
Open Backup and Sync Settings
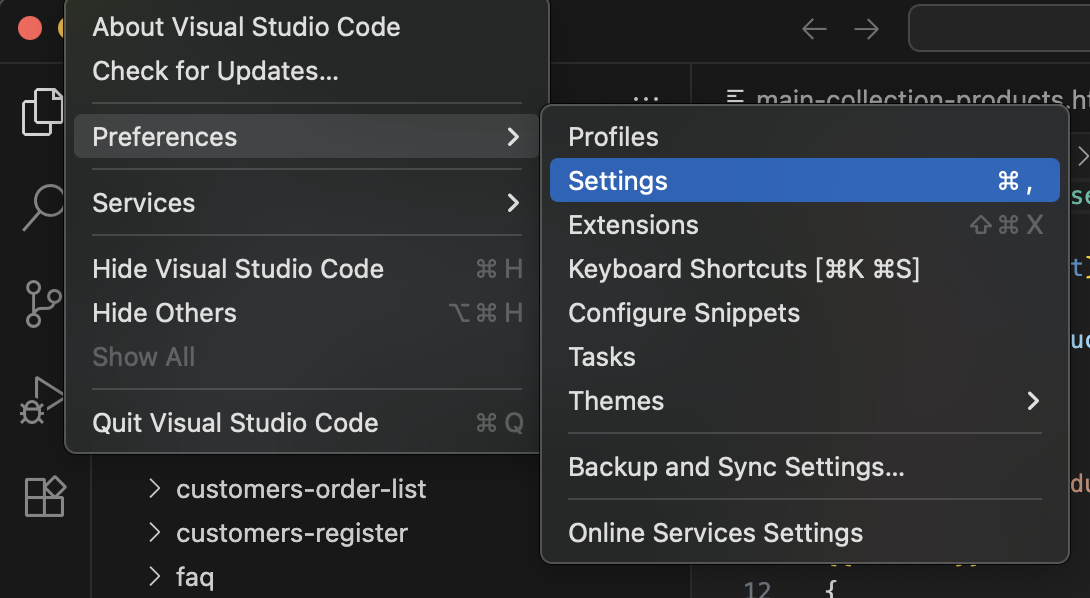pyautogui.click(x=736, y=467)
